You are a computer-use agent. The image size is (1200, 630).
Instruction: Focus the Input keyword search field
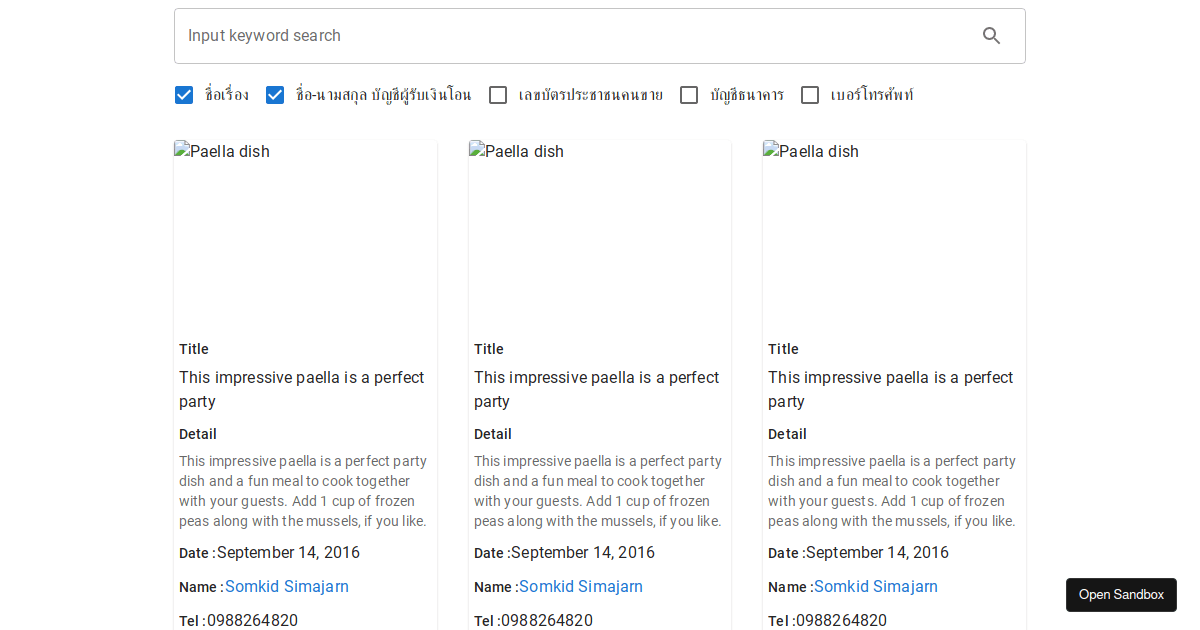(x=570, y=36)
